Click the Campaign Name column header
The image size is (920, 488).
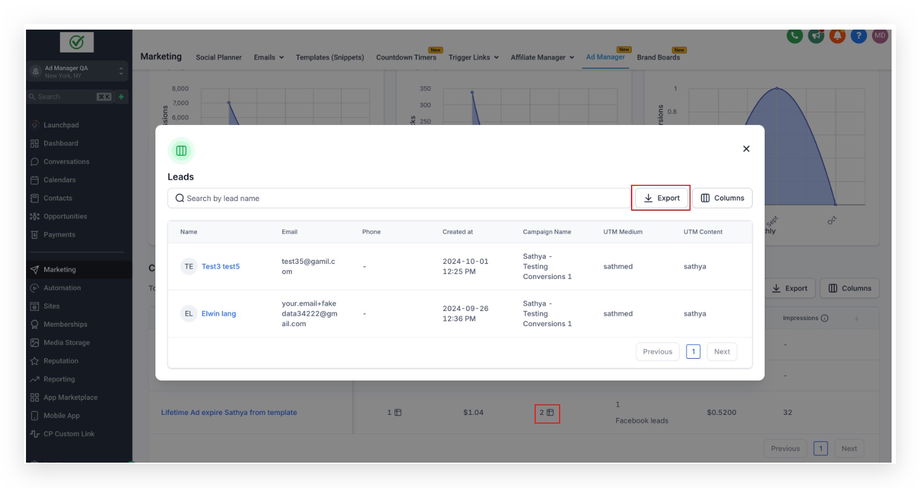point(547,232)
